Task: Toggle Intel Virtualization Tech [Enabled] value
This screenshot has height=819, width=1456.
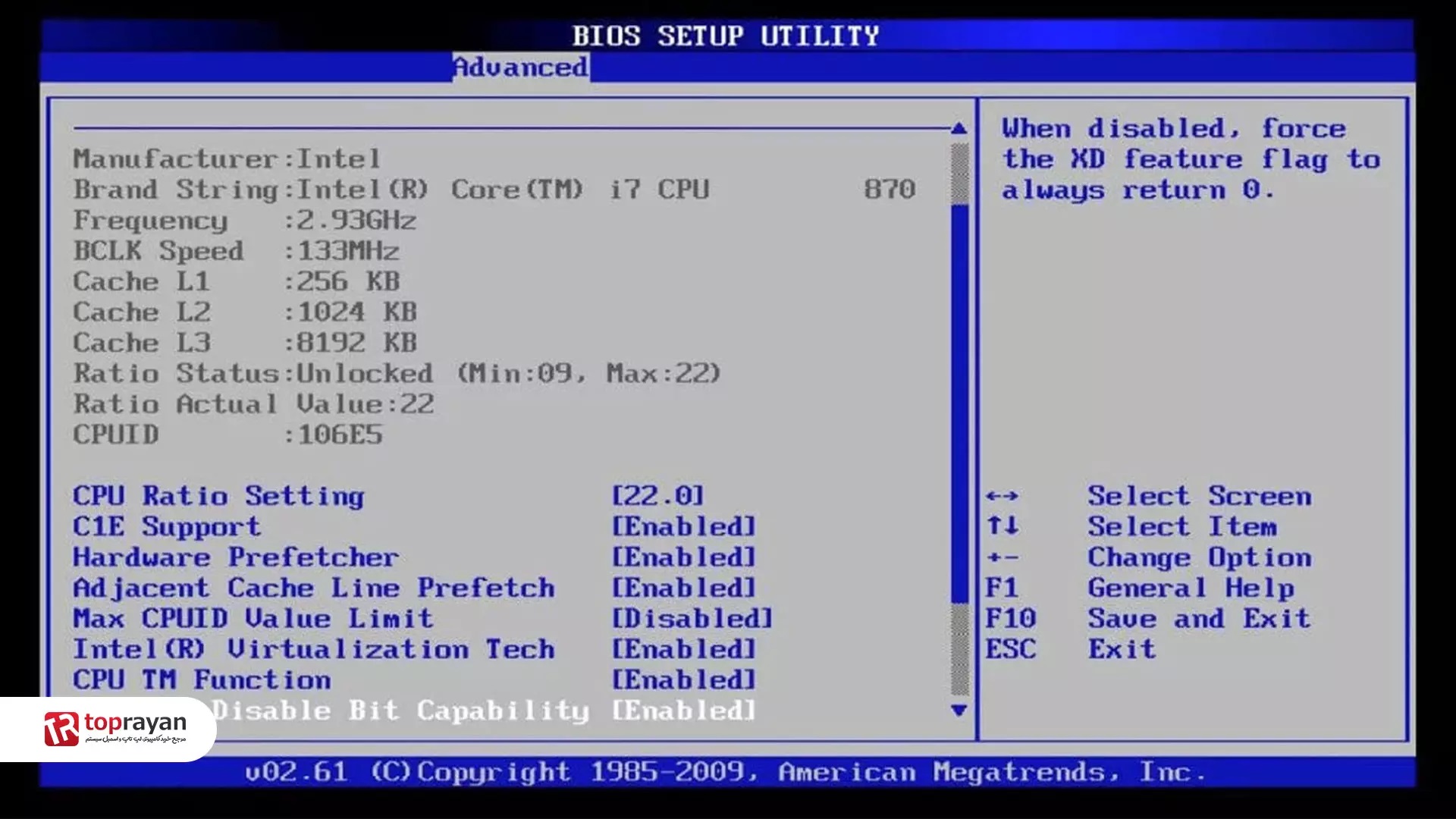Action: click(684, 649)
